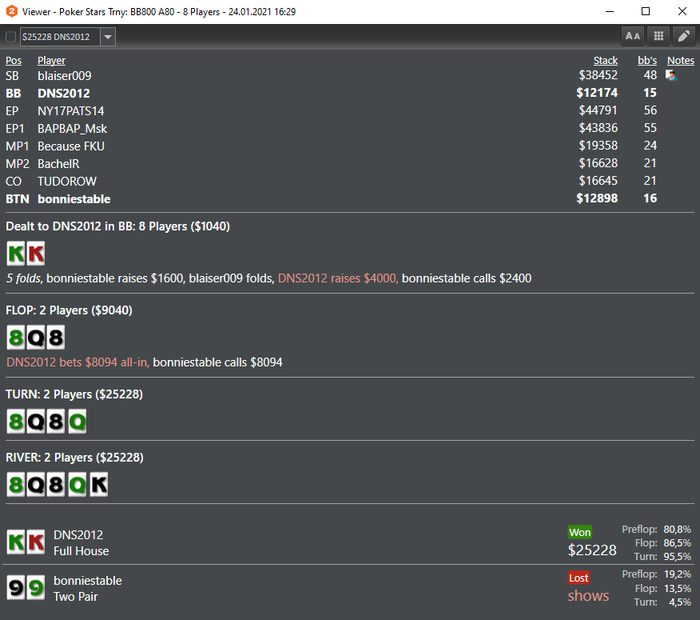700x620 pixels.
Task: Click the Stack column header
Action: pyautogui.click(x=605, y=60)
